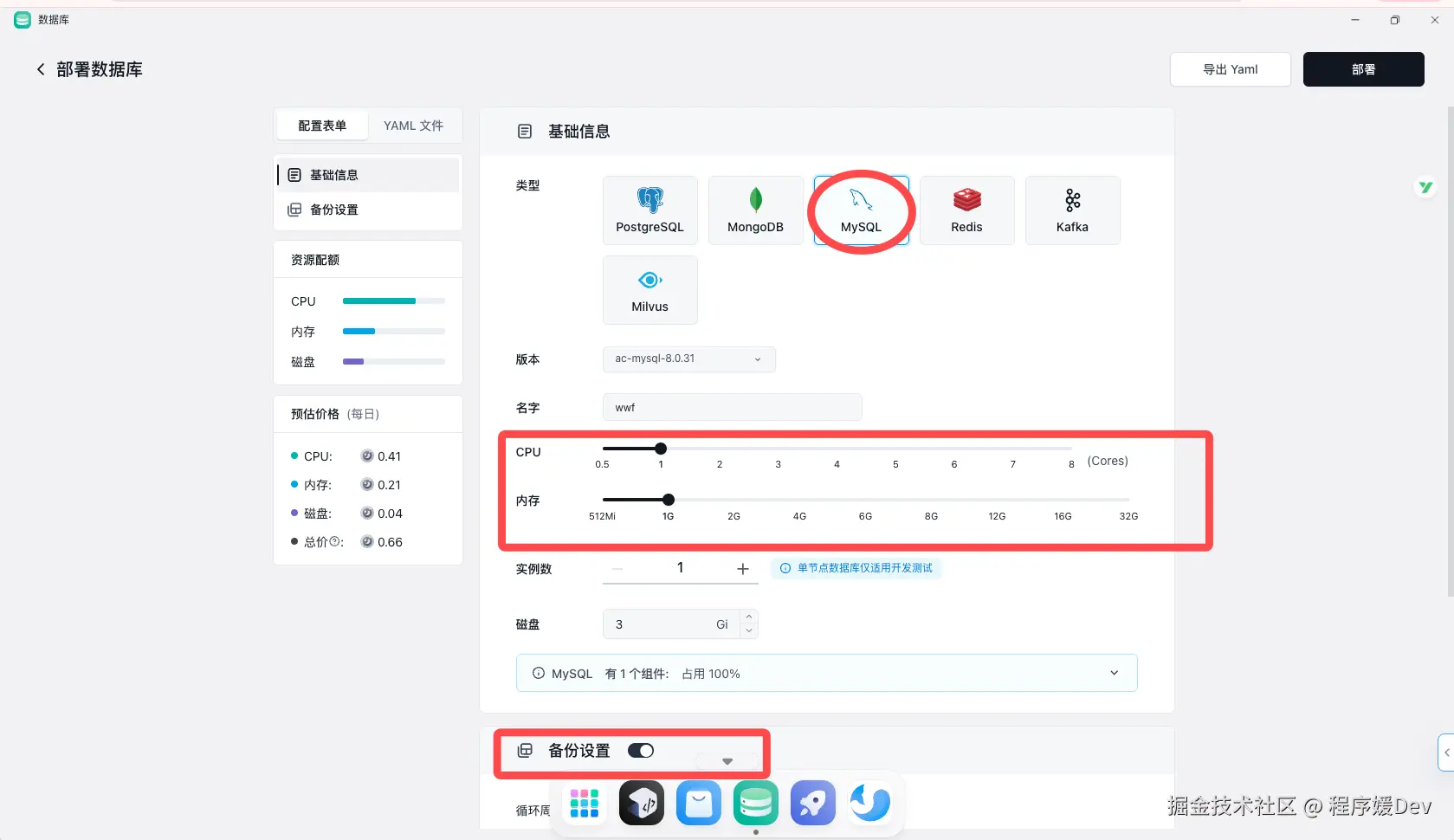Click the CPU slider handle
Image resolution: width=1454 pixels, height=840 pixels.
(x=661, y=449)
